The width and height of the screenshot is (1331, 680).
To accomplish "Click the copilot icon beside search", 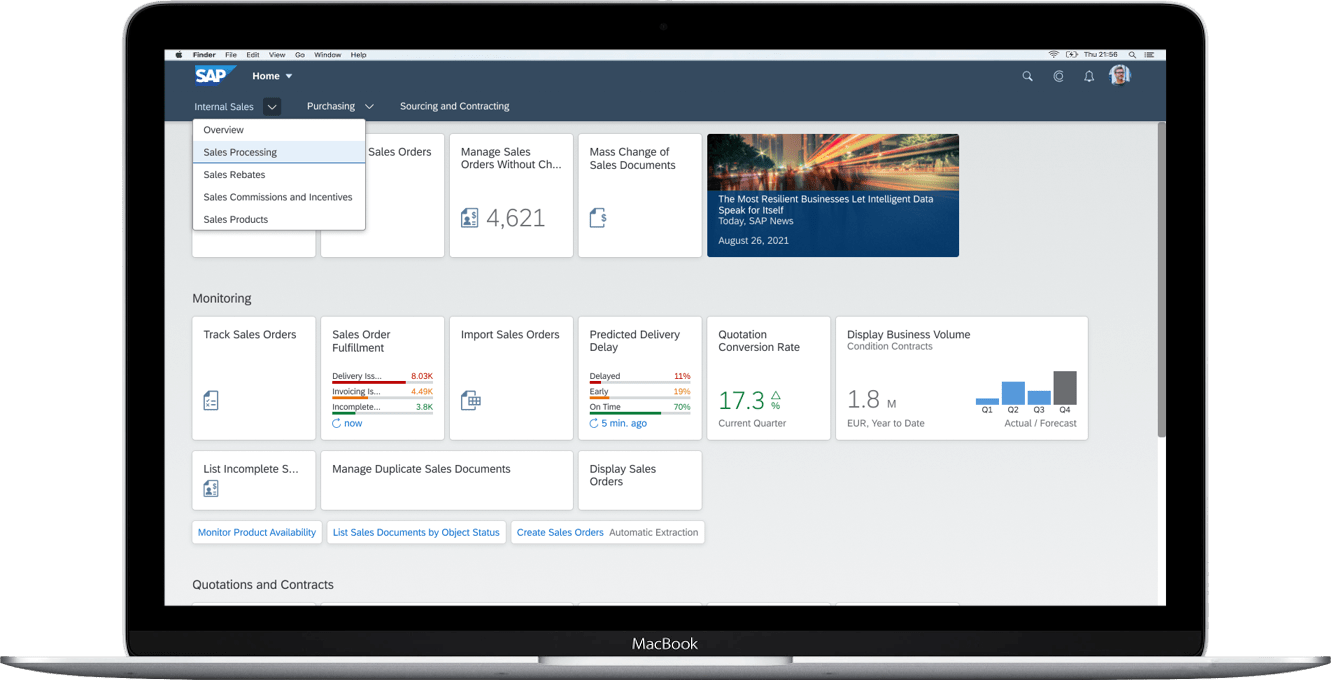I will [1058, 76].
